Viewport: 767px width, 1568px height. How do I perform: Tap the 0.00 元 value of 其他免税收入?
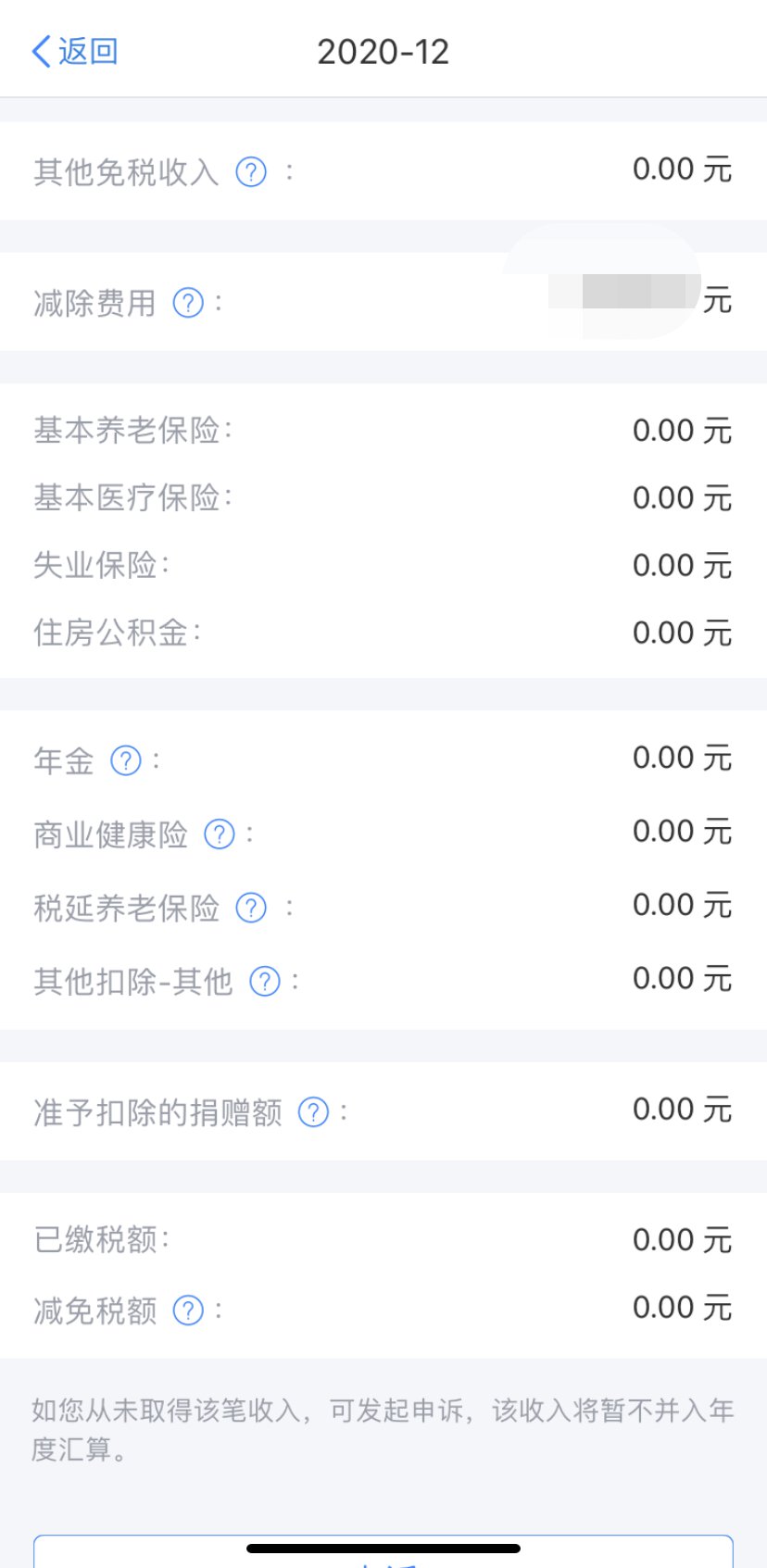tap(682, 170)
